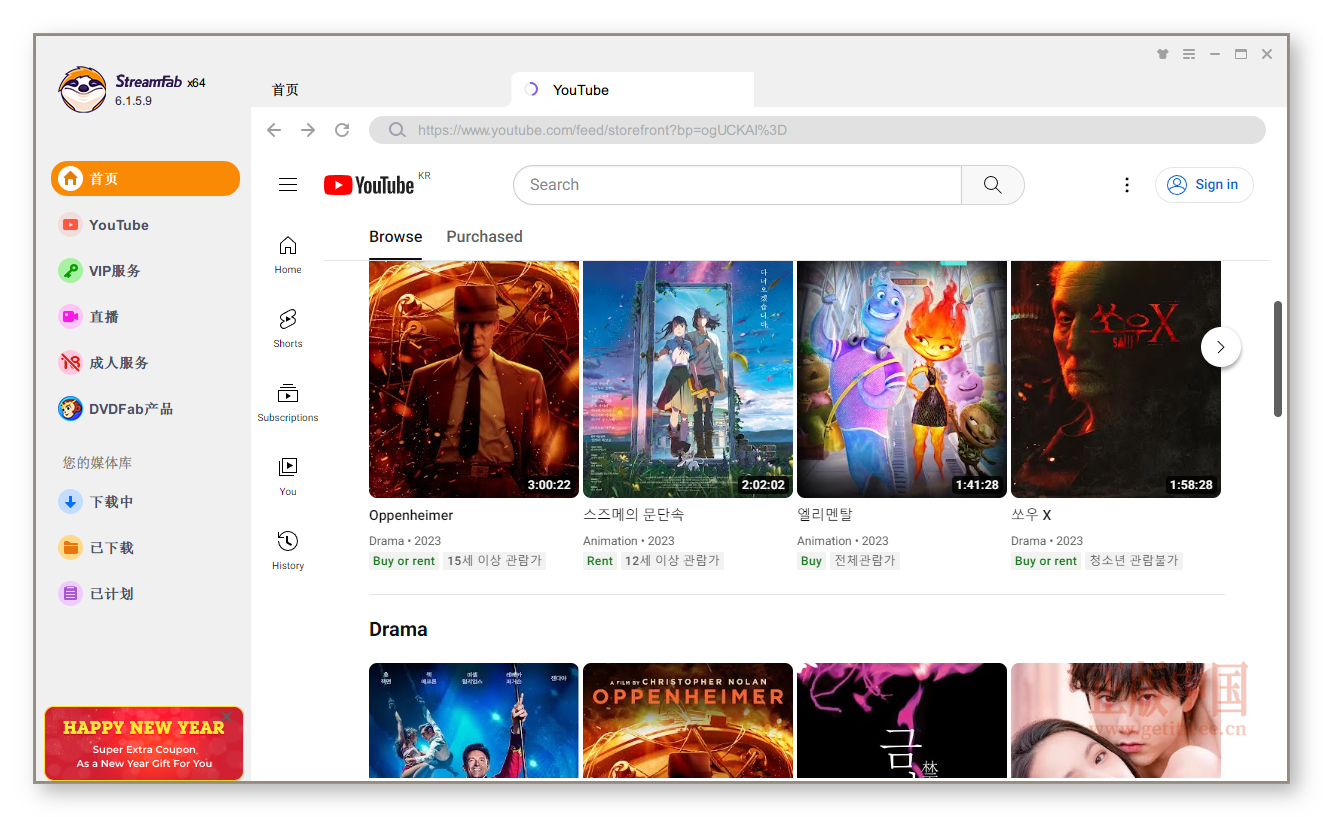1323x817 pixels.
Task: Open the 스즈메의 문단속 title link
Action: 633,515
